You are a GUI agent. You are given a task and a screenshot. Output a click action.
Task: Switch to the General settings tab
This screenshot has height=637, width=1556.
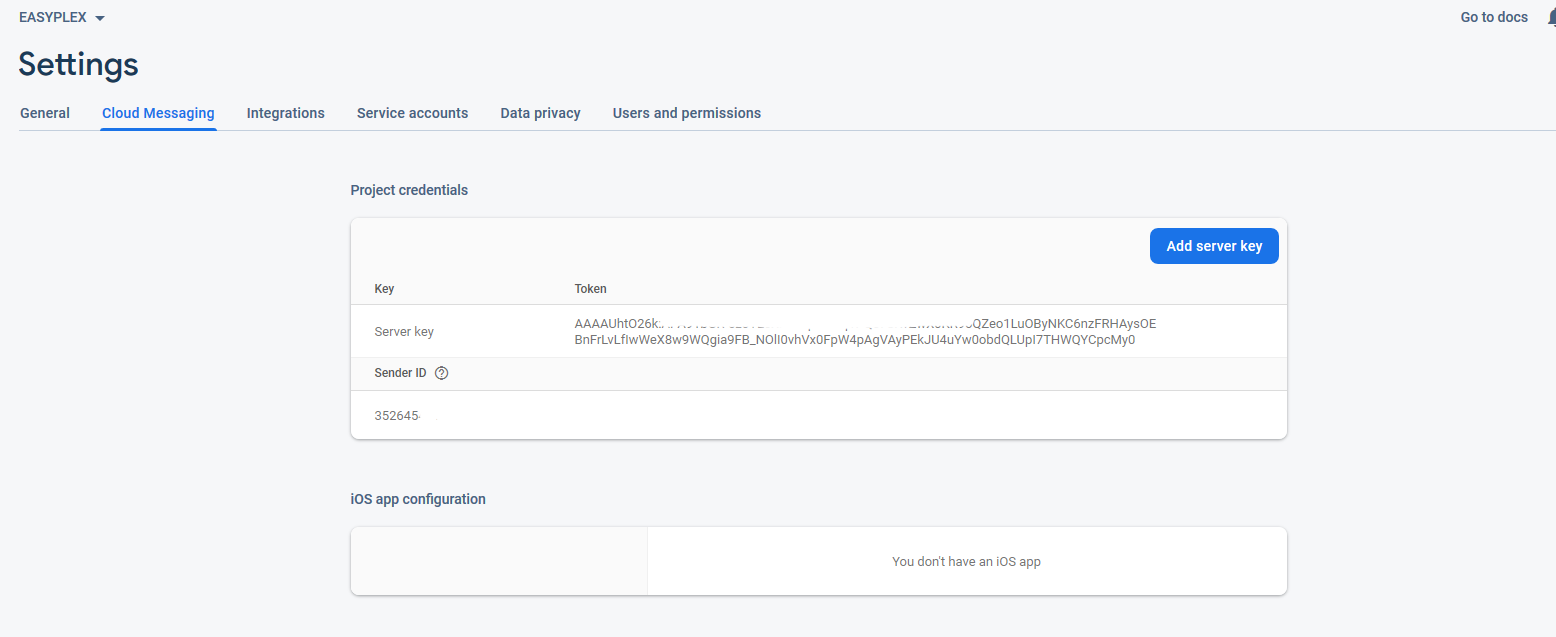[x=44, y=112]
